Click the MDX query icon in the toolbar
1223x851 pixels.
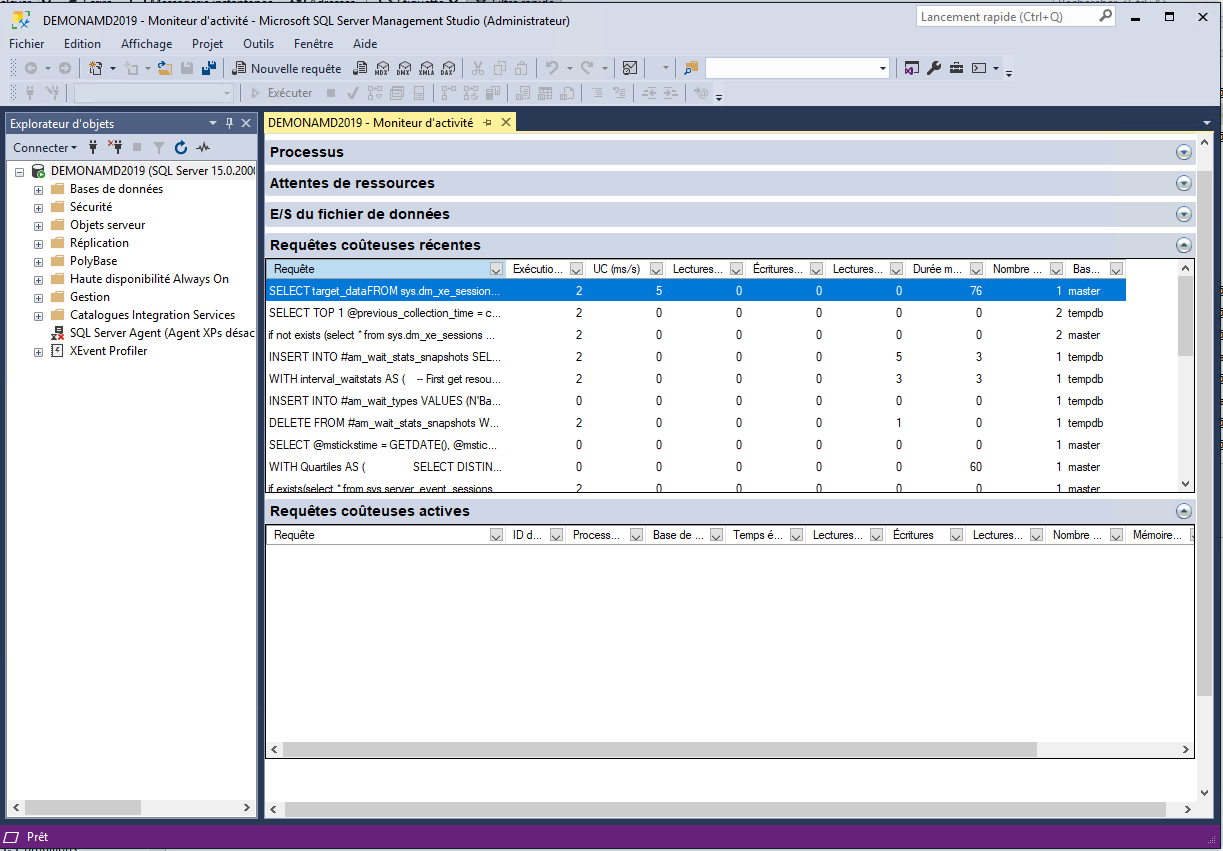coord(381,68)
